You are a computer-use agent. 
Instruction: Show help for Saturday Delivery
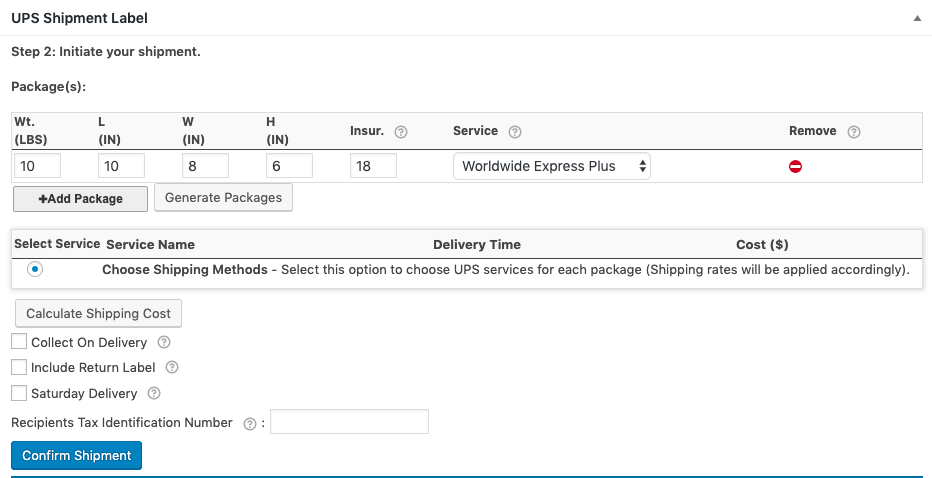pyautogui.click(x=154, y=393)
